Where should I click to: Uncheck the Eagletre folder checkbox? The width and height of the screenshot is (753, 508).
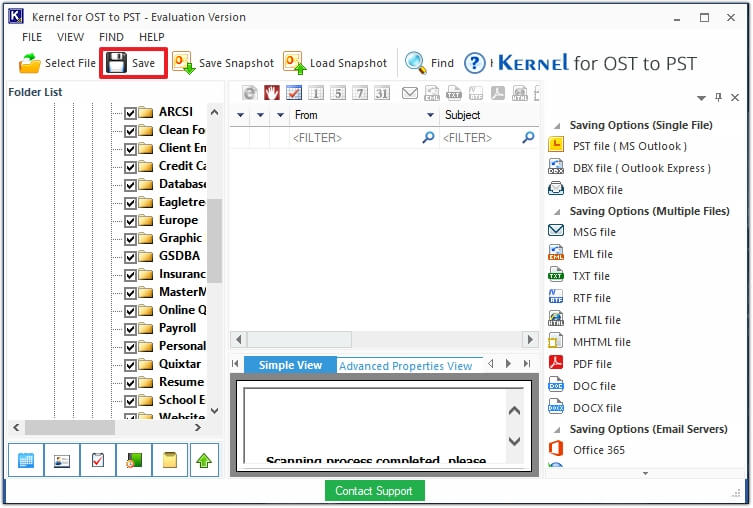(x=130, y=203)
